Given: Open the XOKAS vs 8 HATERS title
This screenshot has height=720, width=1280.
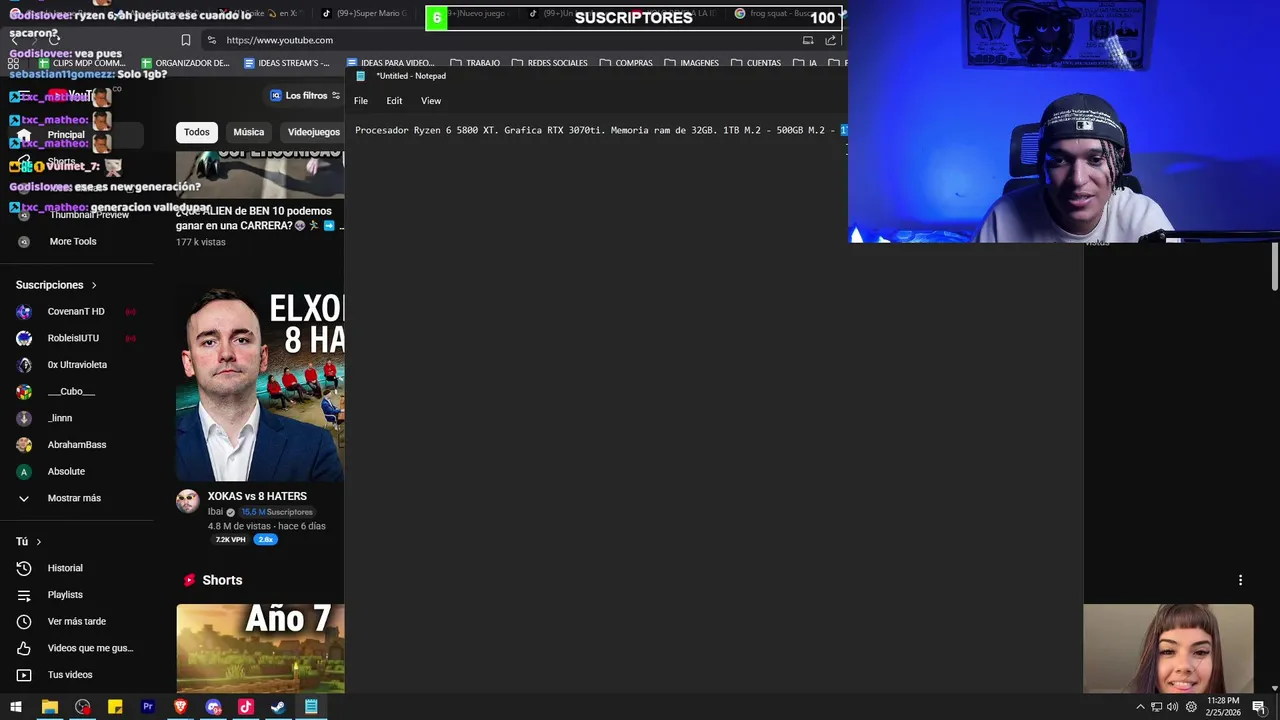Looking at the screenshot, I should 257,496.
